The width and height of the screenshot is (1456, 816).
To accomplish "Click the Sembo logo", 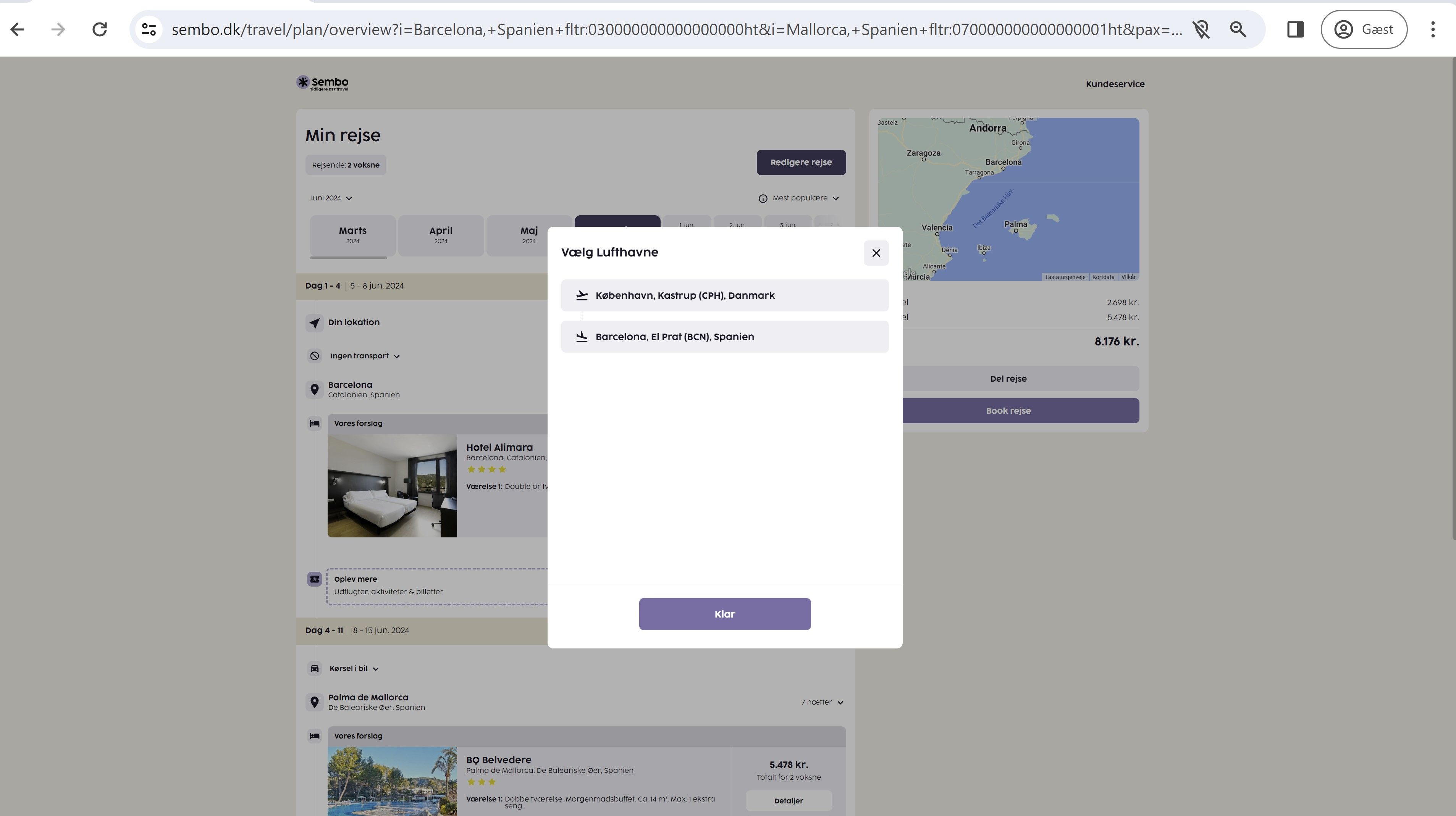I will (x=323, y=84).
